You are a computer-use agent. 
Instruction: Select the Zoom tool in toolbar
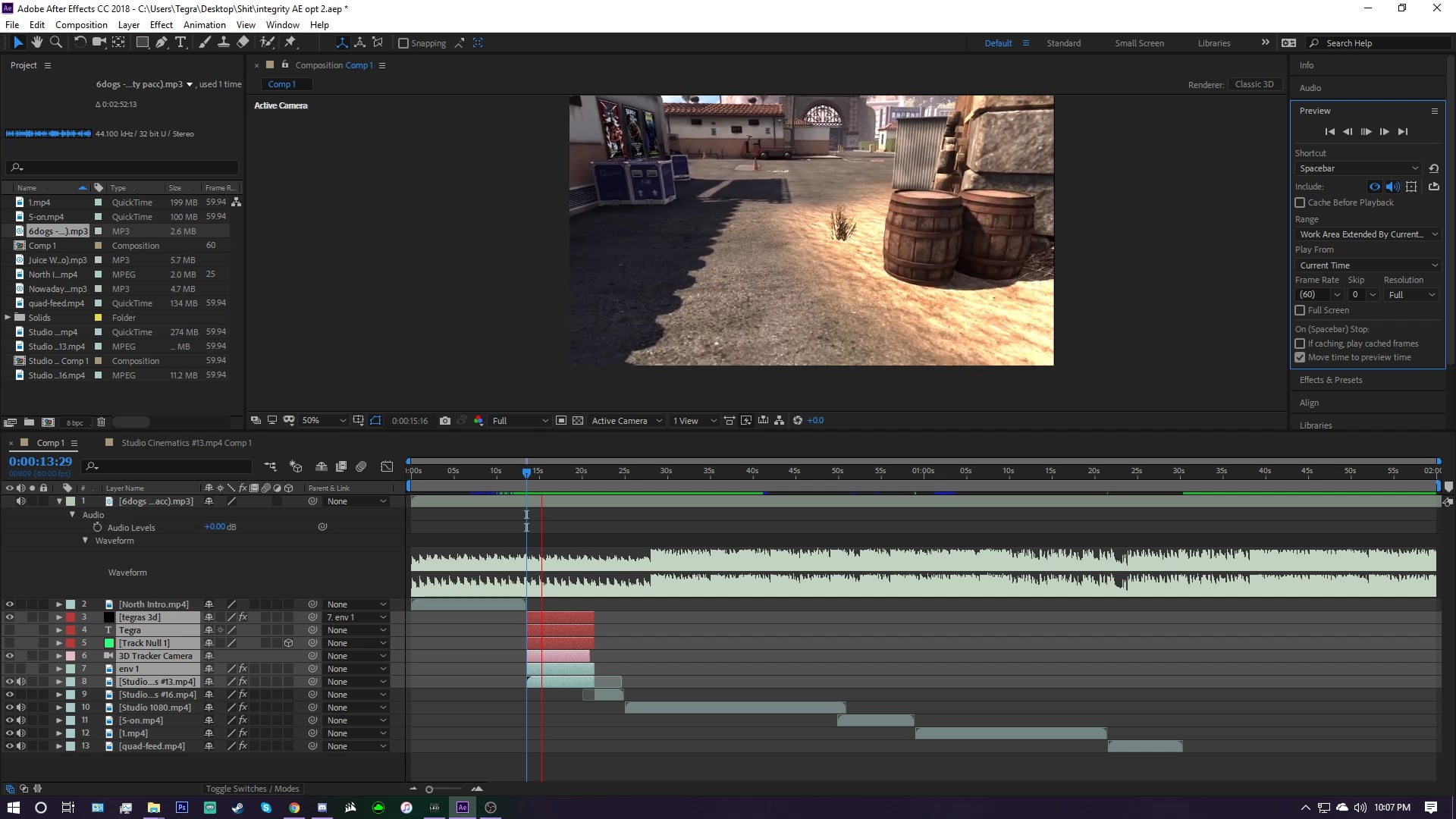click(55, 43)
